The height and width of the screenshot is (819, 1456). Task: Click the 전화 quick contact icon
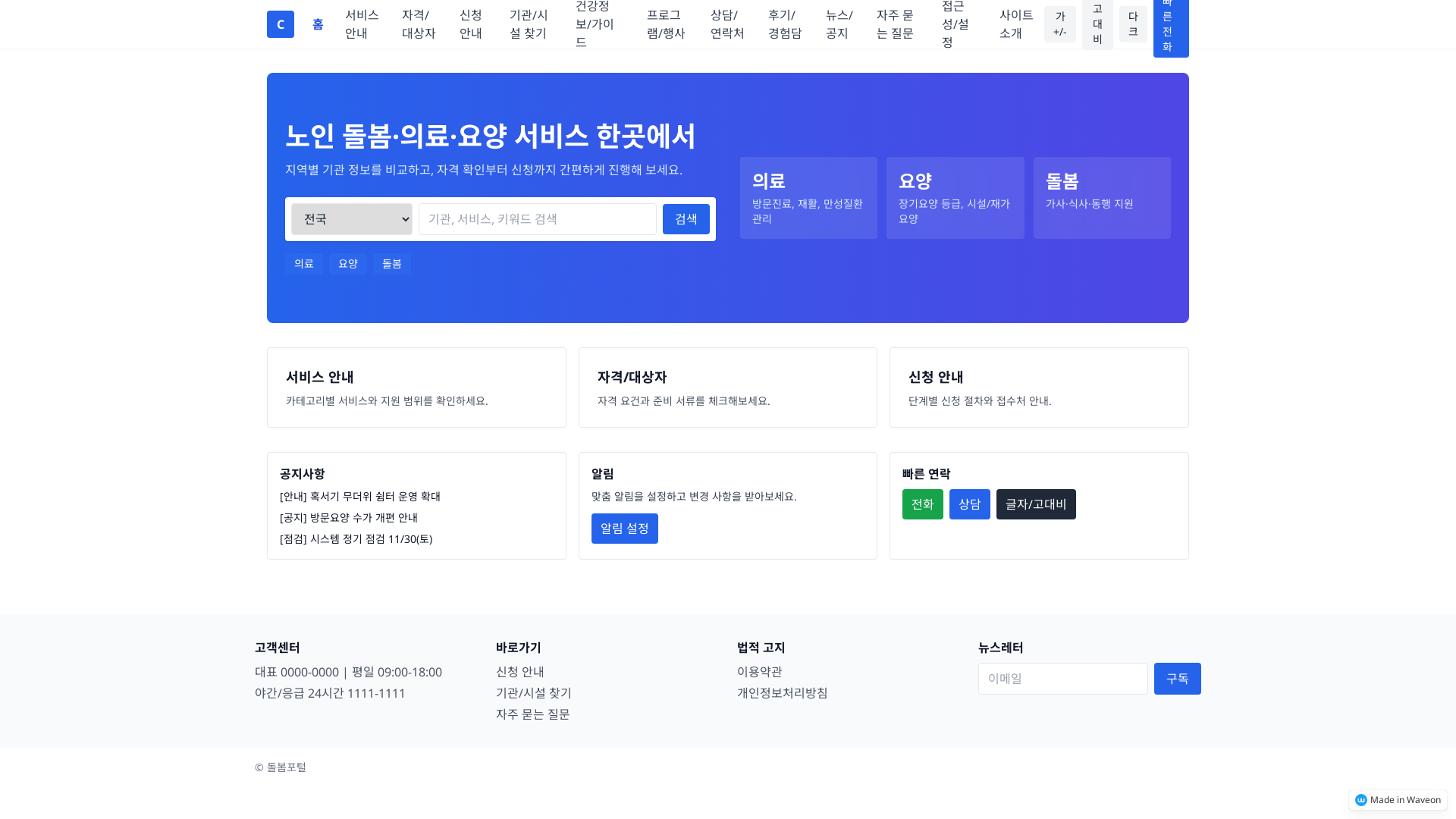click(x=922, y=504)
